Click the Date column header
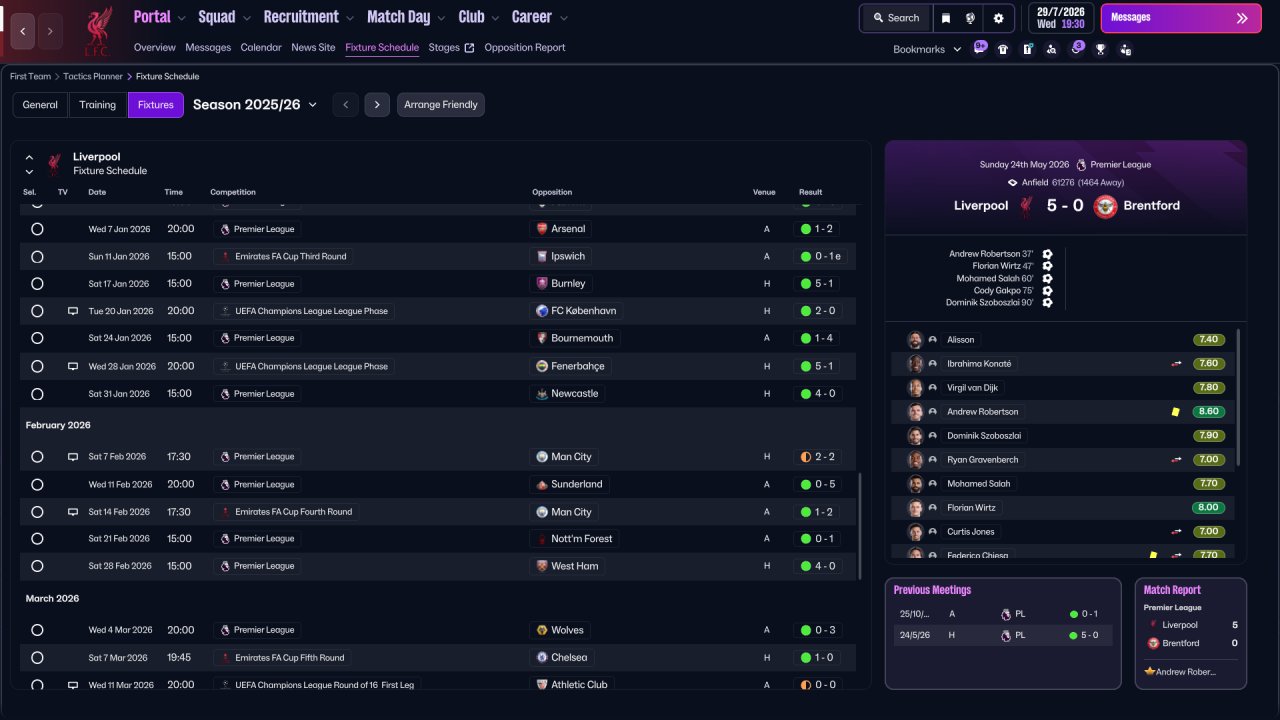Screen dimensions: 1280x720 click(x=97, y=192)
